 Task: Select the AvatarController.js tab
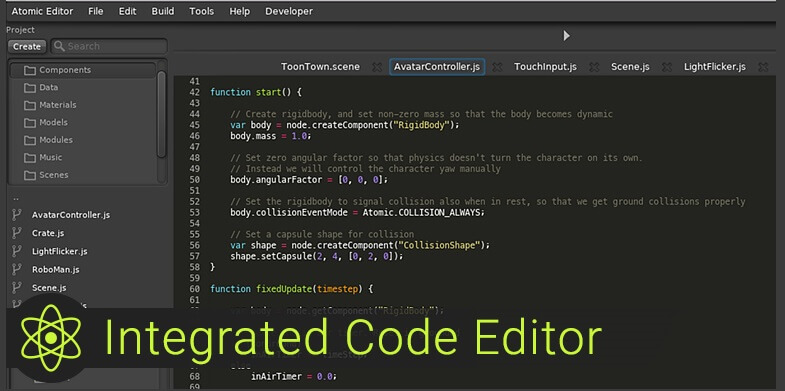(x=437, y=67)
